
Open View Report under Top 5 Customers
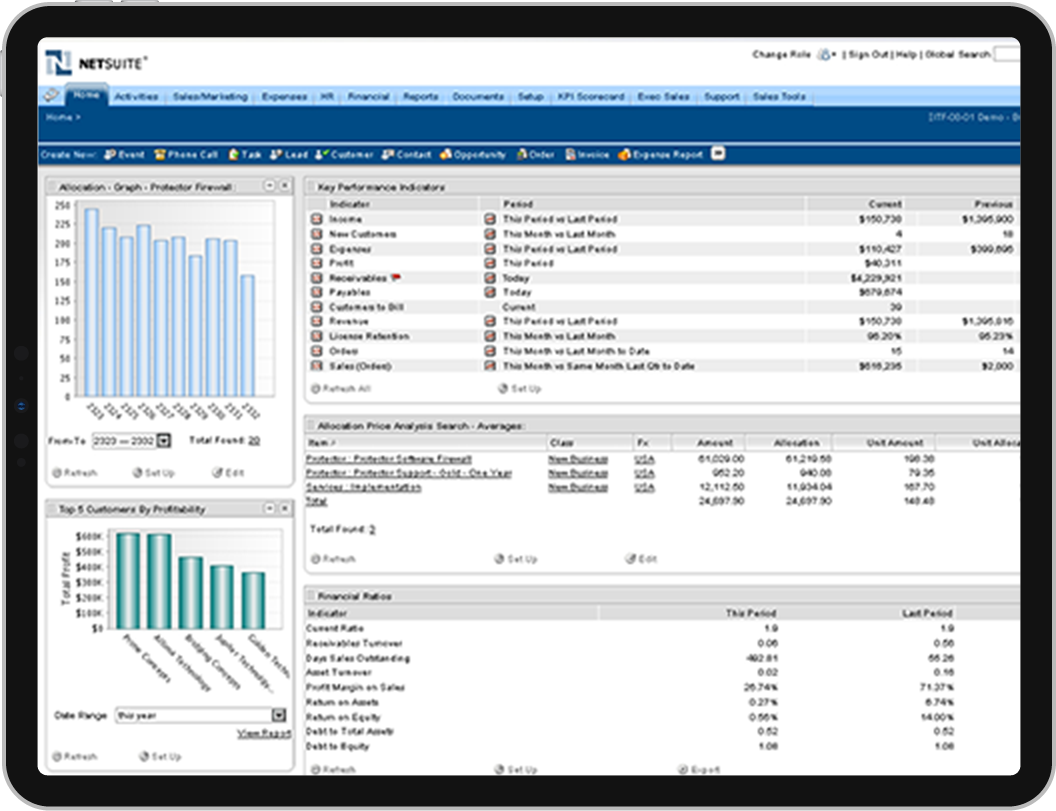(x=264, y=733)
